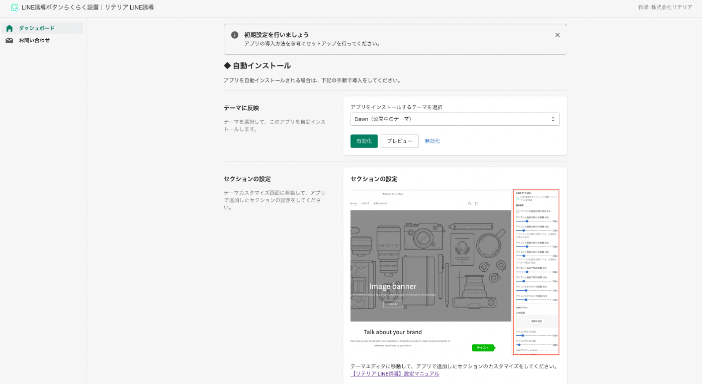Screen dimensions: 706x384
Task: Click the テーマに反映 label
Action: [x=241, y=108]
